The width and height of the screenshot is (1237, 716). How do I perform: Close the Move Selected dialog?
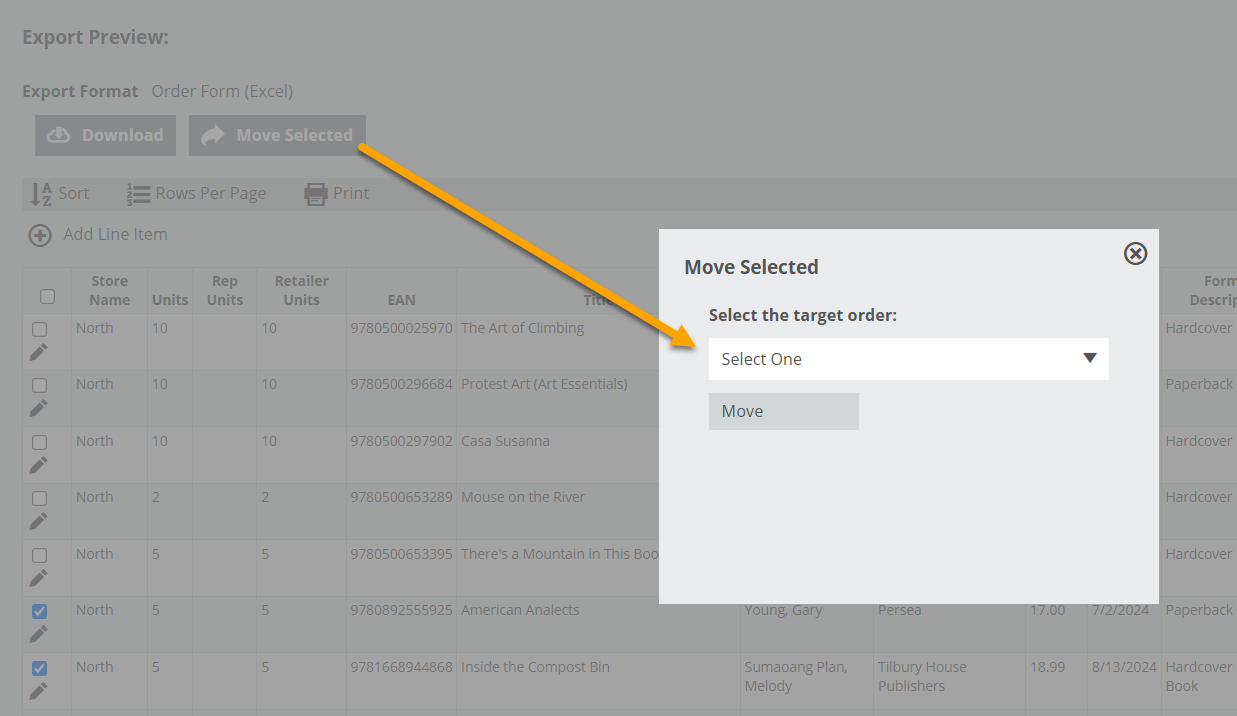pos(1135,254)
